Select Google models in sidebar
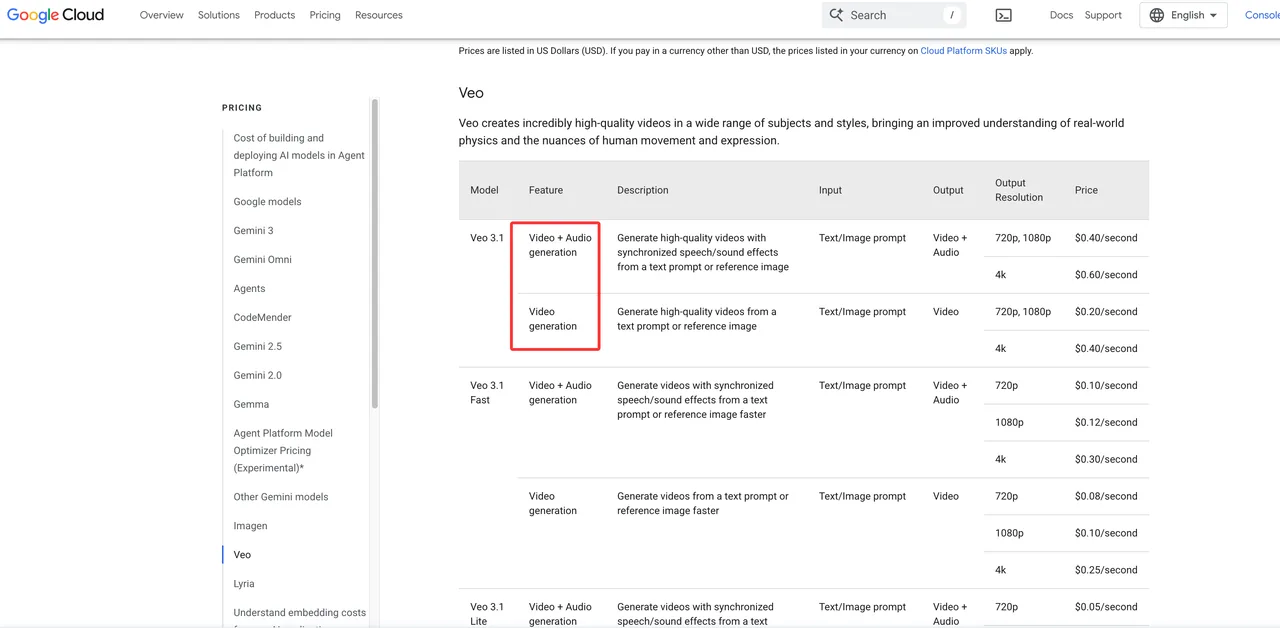 click(x=267, y=201)
